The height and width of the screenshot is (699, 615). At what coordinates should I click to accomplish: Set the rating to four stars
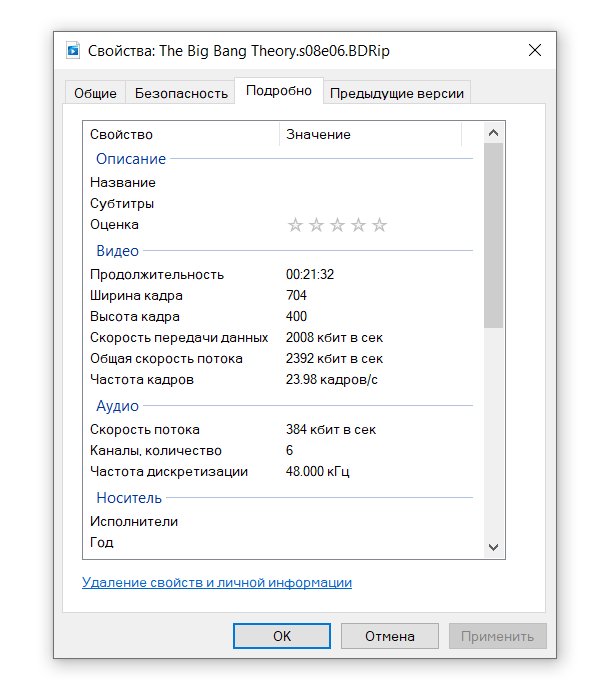pos(358,225)
